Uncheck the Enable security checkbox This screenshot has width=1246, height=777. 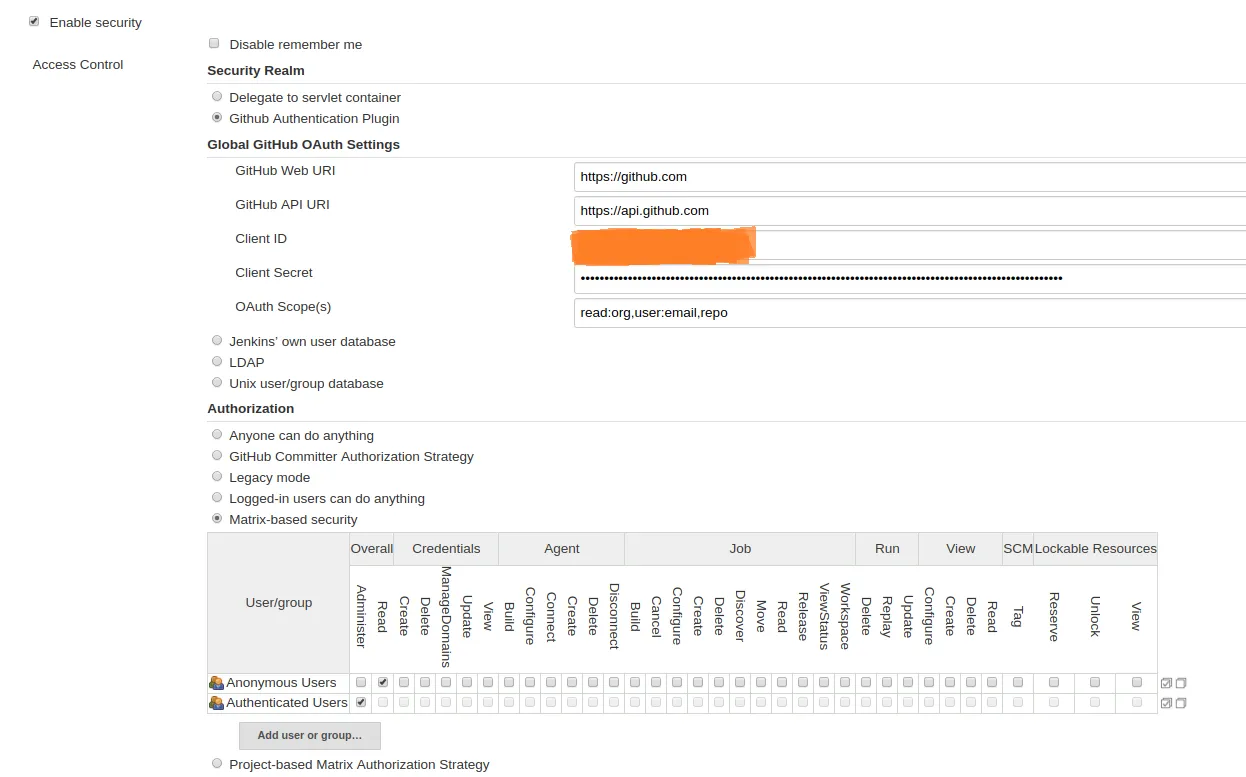tap(34, 21)
